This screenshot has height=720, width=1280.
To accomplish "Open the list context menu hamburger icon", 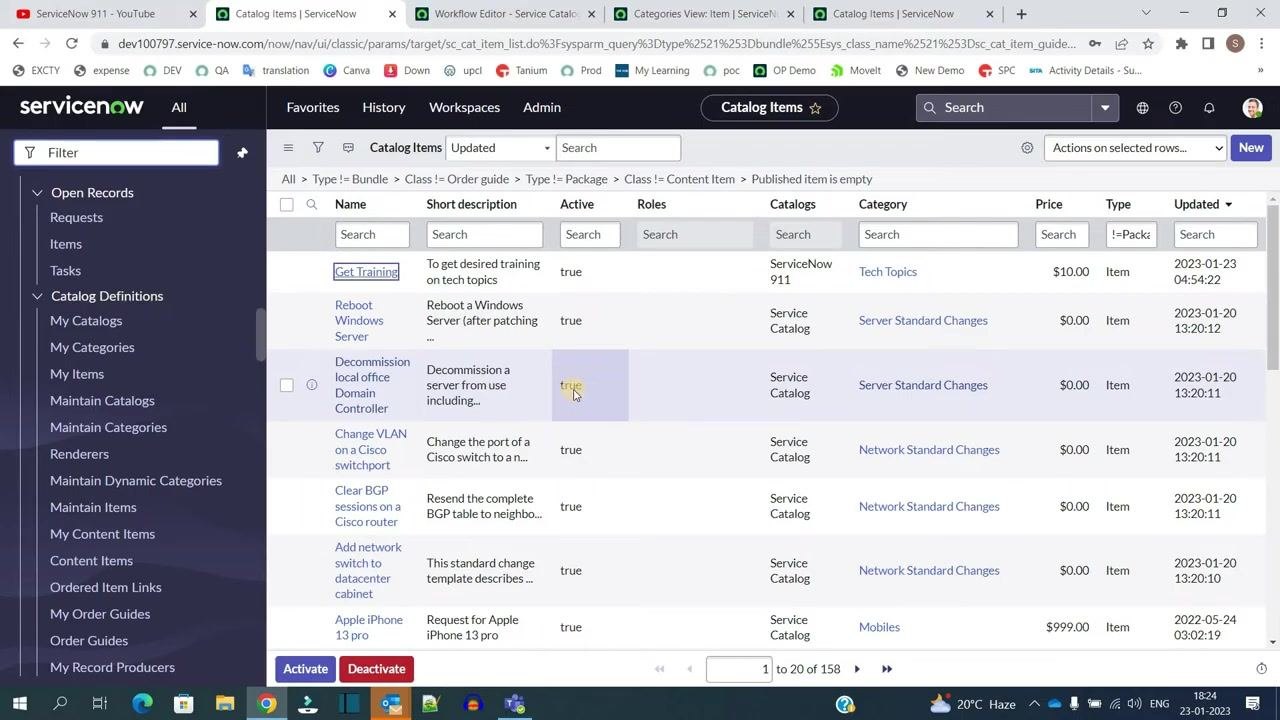I will tap(288, 148).
